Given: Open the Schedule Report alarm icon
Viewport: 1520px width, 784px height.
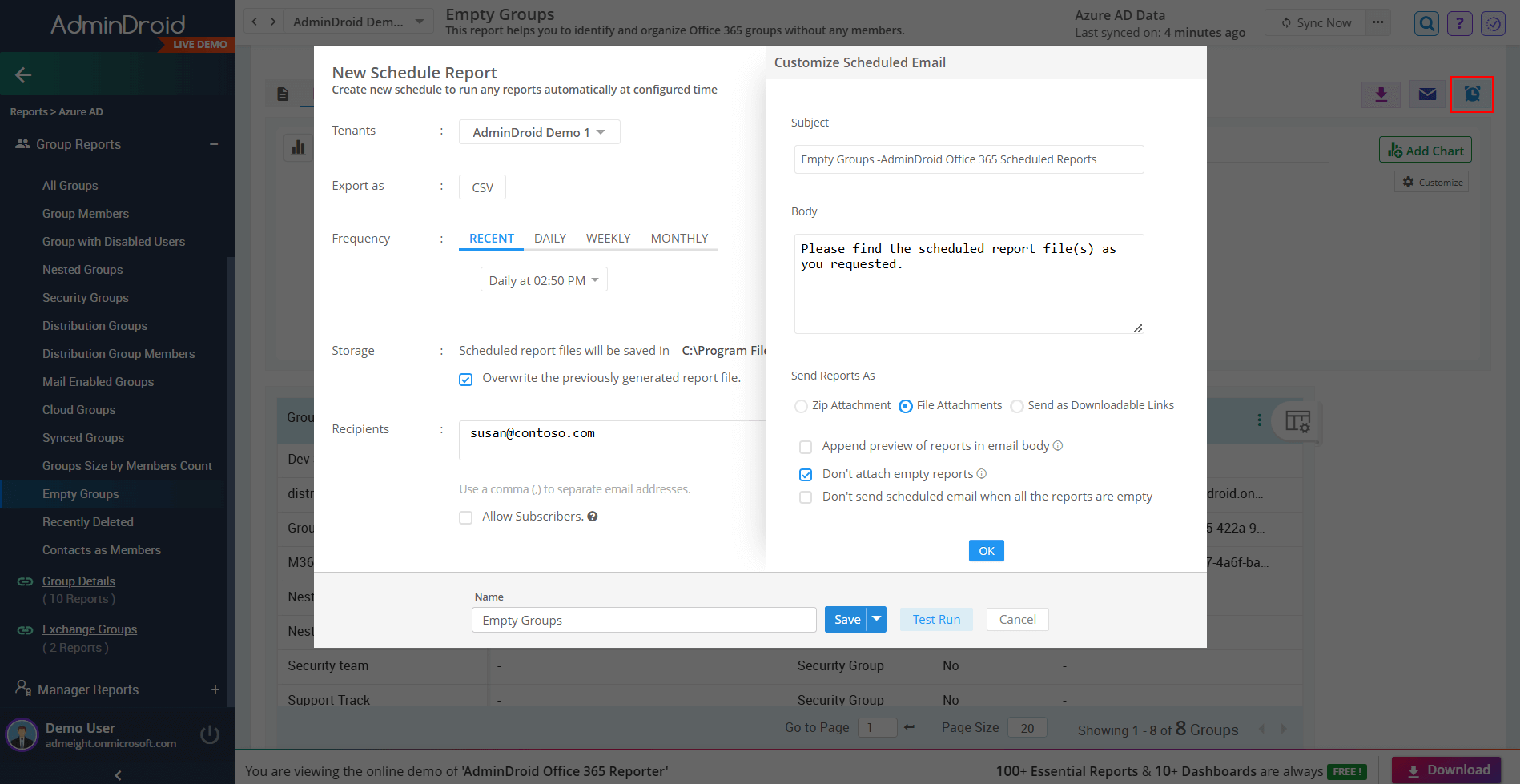Looking at the screenshot, I should point(1472,94).
